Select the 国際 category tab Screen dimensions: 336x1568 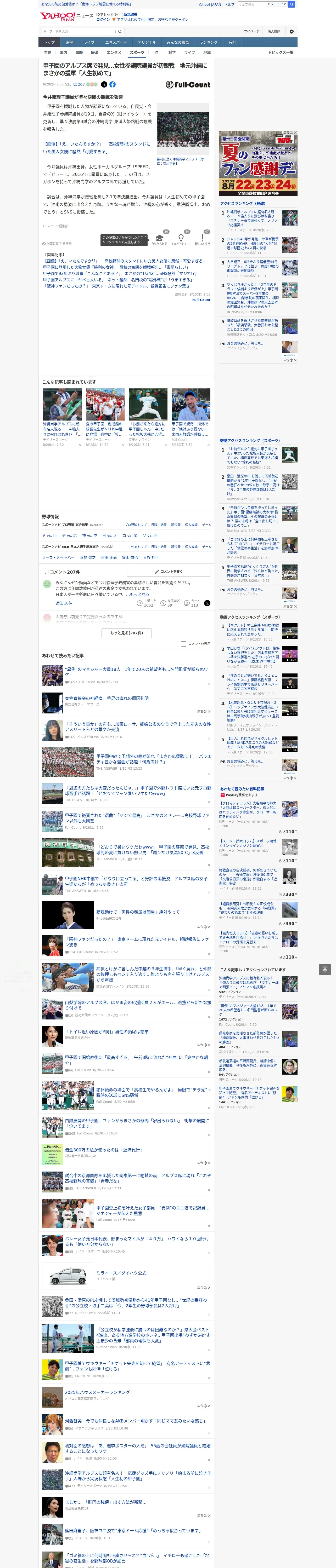pos(79,52)
